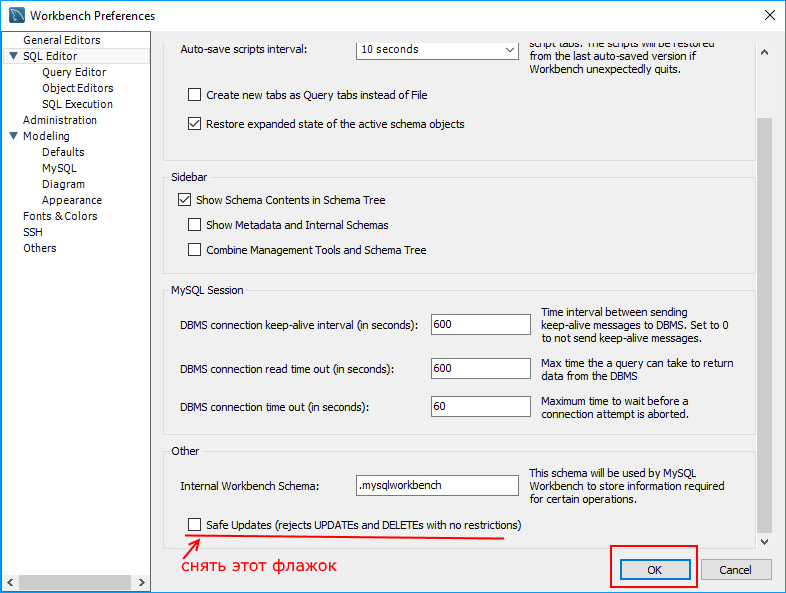Click the Internal Workbench Schema text field
The height and width of the screenshot is (593, 786).
tap(438, 485)
